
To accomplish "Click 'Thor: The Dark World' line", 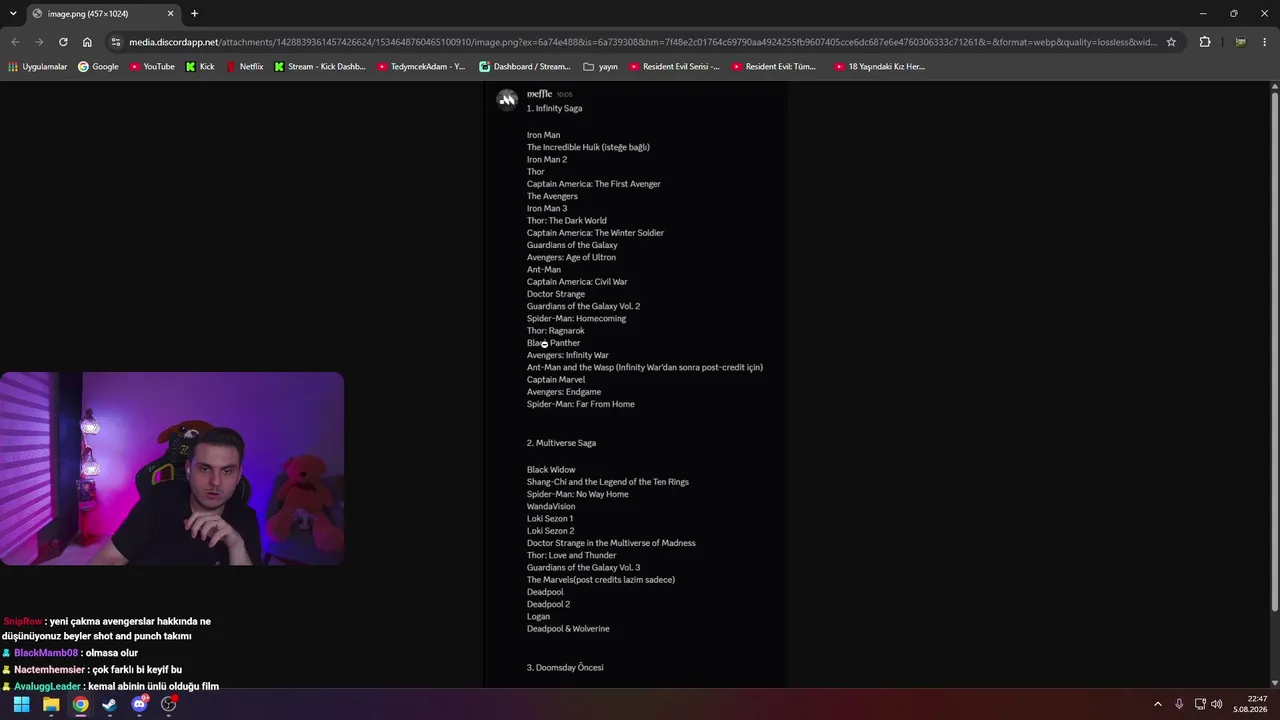I will pyautogui.click(x=567, y=221).
